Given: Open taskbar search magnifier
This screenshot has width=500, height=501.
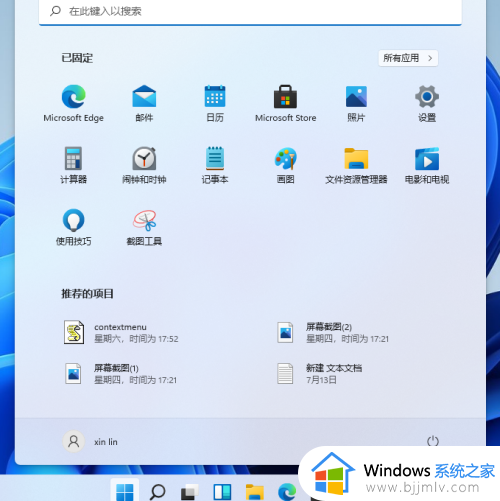Looking at the screenshot, I should pyautogui.click(x=157, y=491).
